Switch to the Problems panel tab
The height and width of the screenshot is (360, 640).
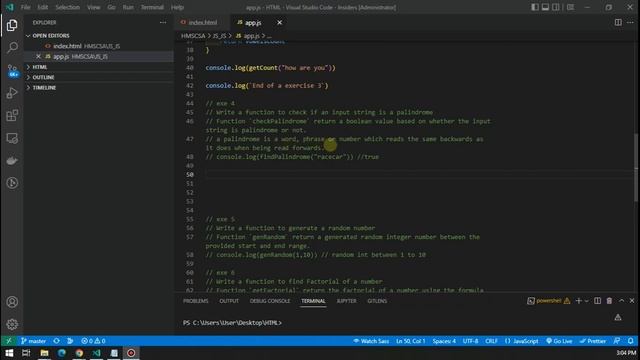[195, 301]
